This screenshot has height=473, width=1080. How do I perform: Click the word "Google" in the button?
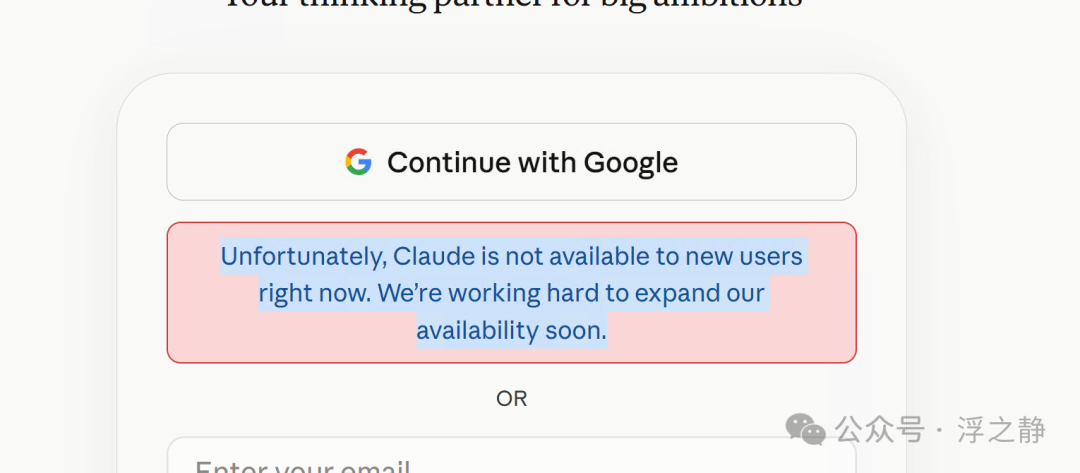631,162
